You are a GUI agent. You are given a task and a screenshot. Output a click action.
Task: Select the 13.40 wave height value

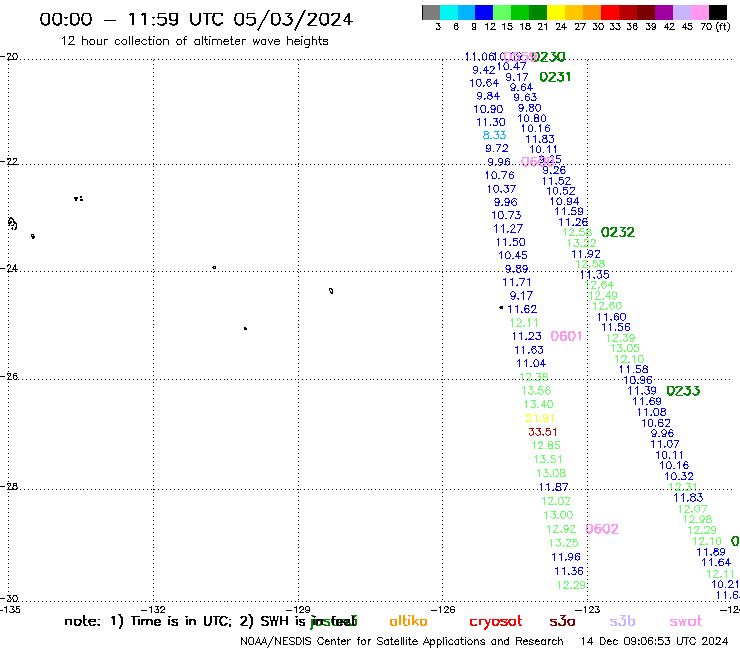538,405
